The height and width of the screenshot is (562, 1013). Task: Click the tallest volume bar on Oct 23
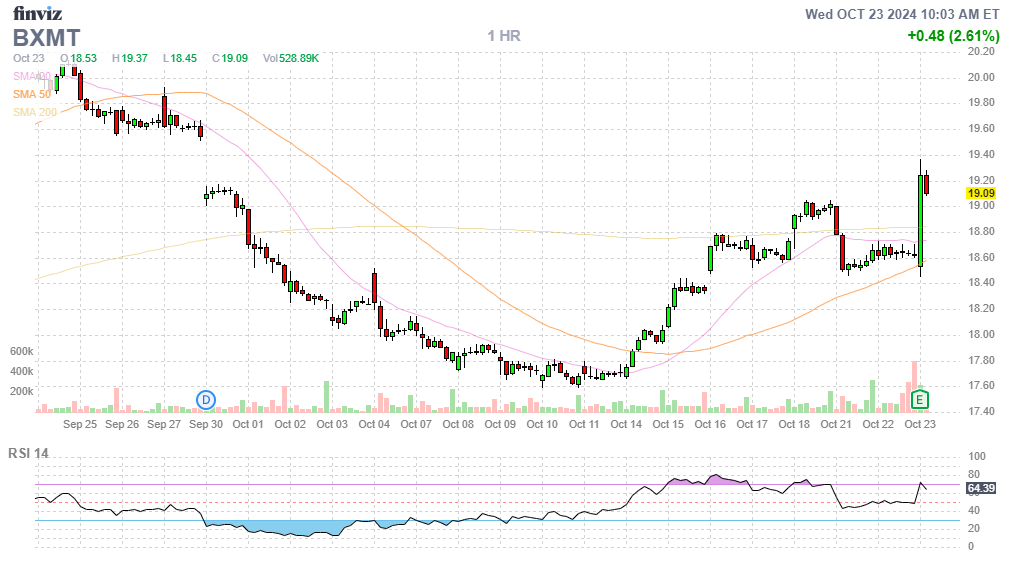click(x=914, y=386)
